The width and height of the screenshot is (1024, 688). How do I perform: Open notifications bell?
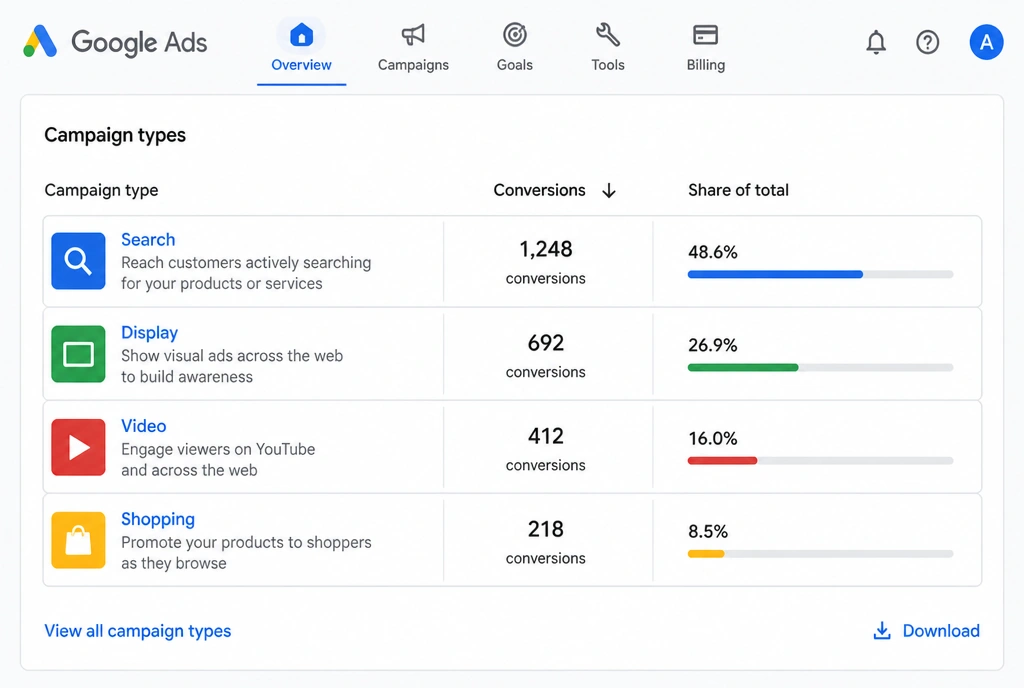coord(876,42)
